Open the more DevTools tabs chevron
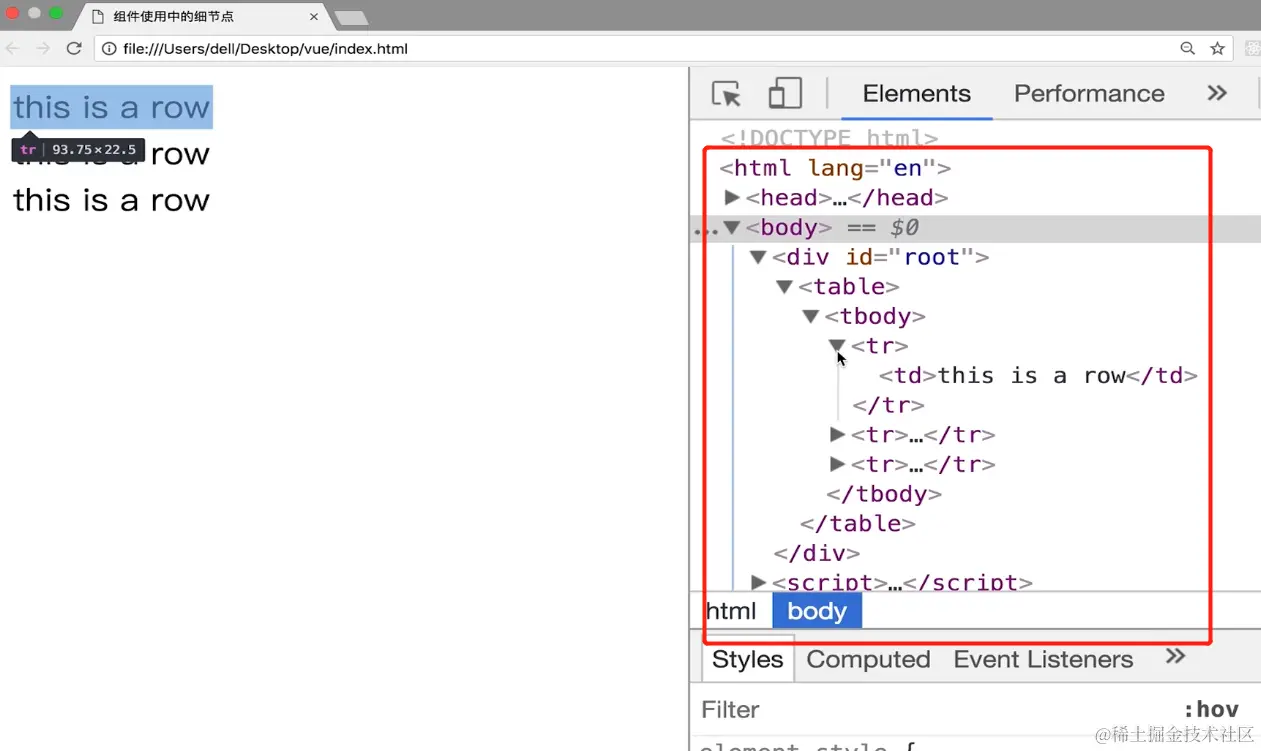1261x751 pixels. (1217, 93)
